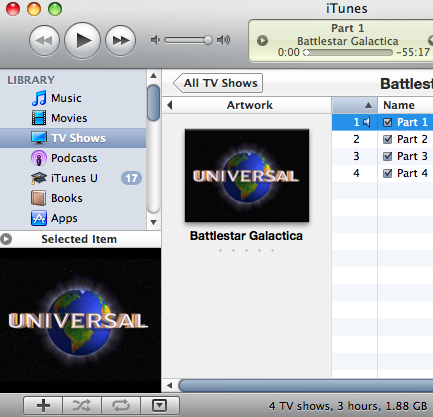This screenshot has width=433, height=417.
Task: Click the playback progress bar in the display
Action: pos(348,53)
